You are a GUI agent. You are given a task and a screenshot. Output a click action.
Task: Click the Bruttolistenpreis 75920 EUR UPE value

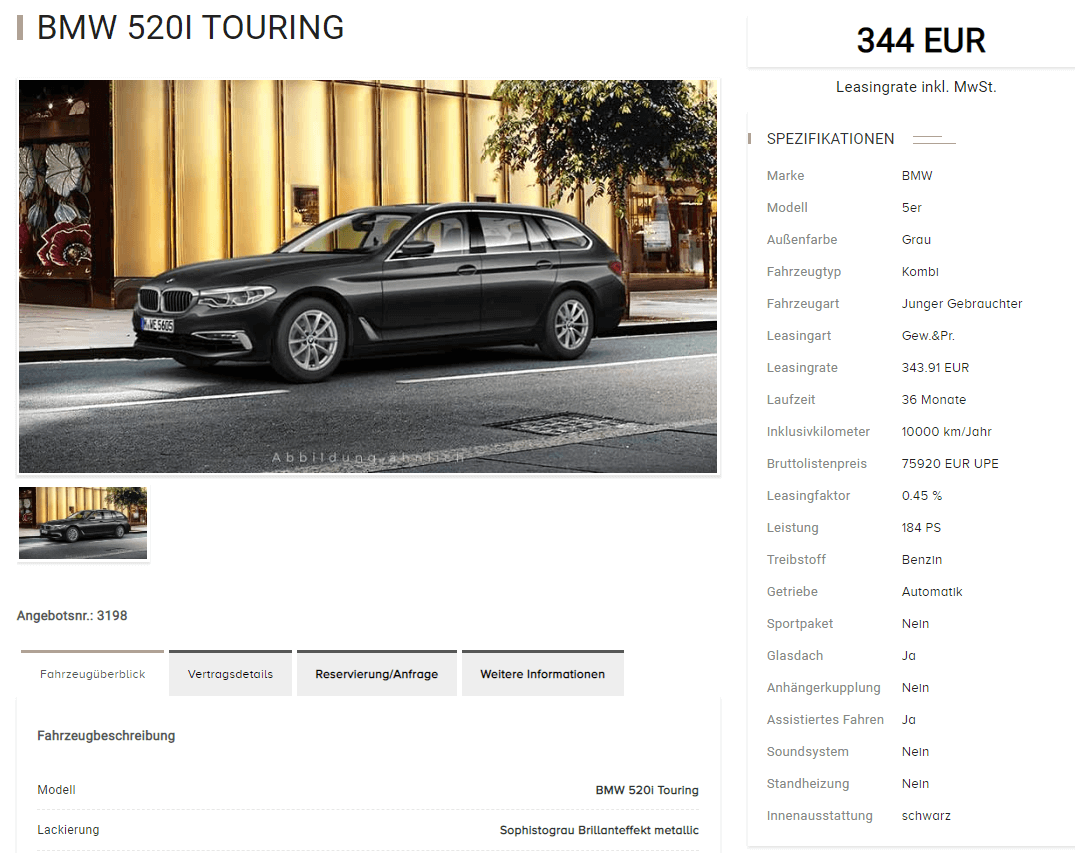point(950,464)
